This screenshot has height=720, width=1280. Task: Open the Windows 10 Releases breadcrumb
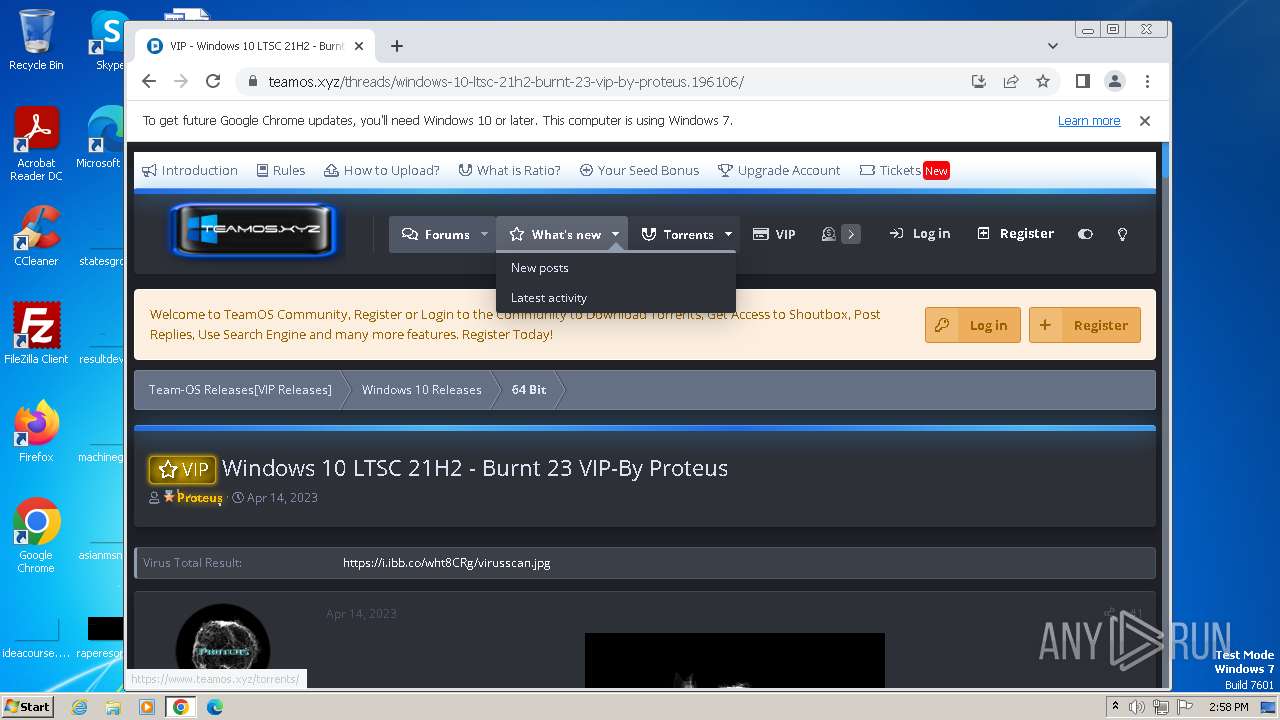pyautogui.click(x=421, y=390)
